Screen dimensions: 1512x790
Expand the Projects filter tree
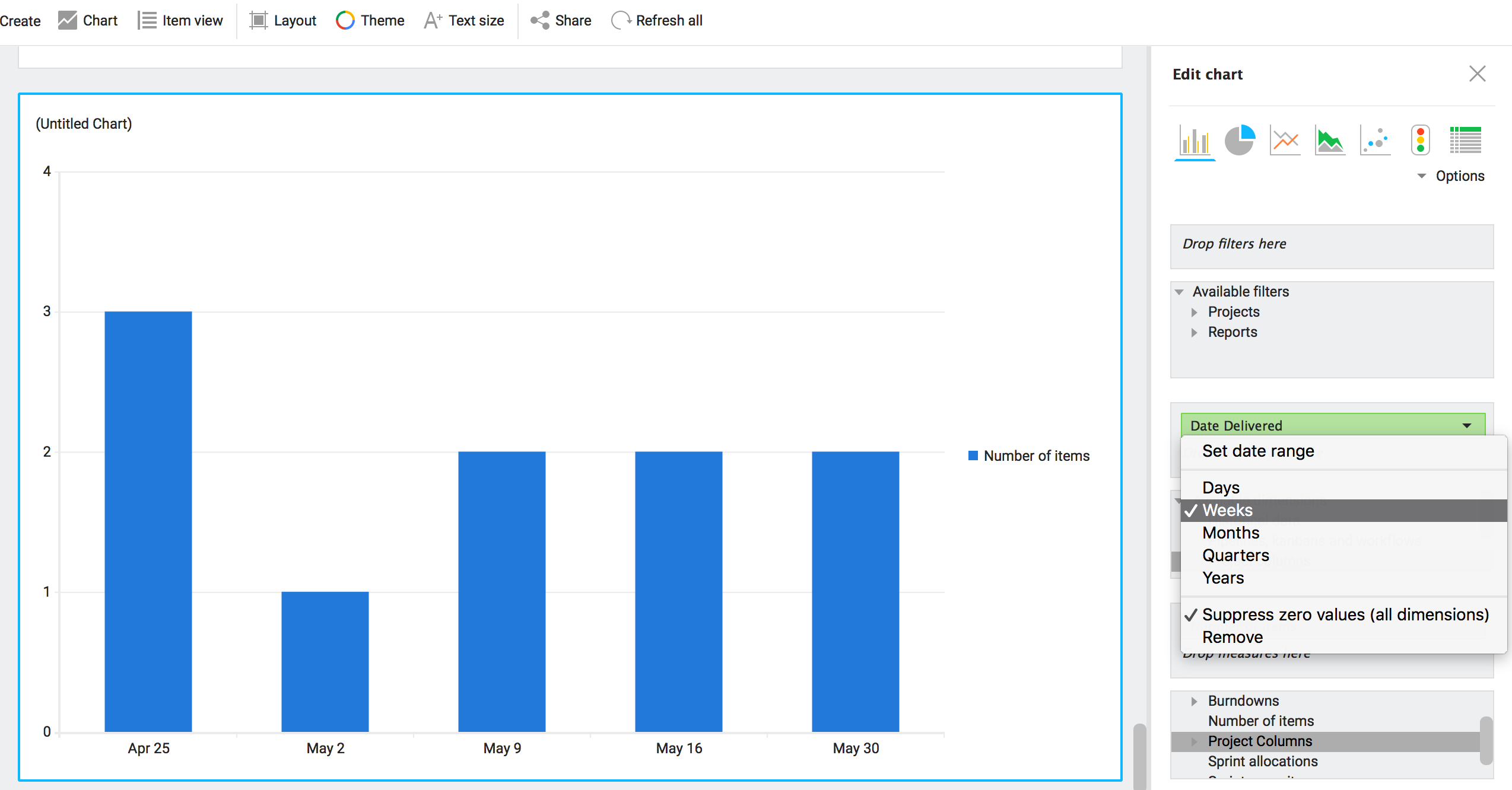[x=1195, y=312]
